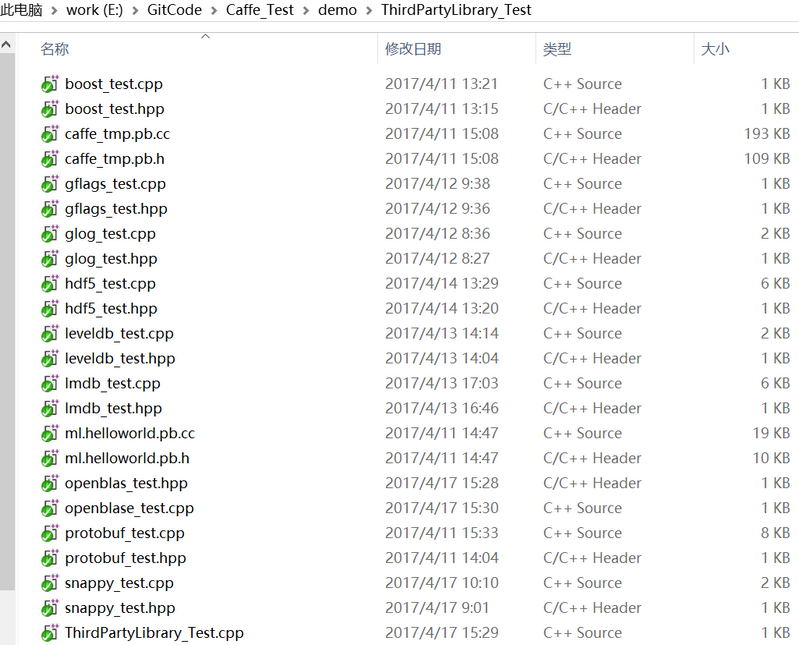This screenshot has width=799, height=645.
Task: Select the file name openblase_test.cpp
Action: [x=129, y=508]
